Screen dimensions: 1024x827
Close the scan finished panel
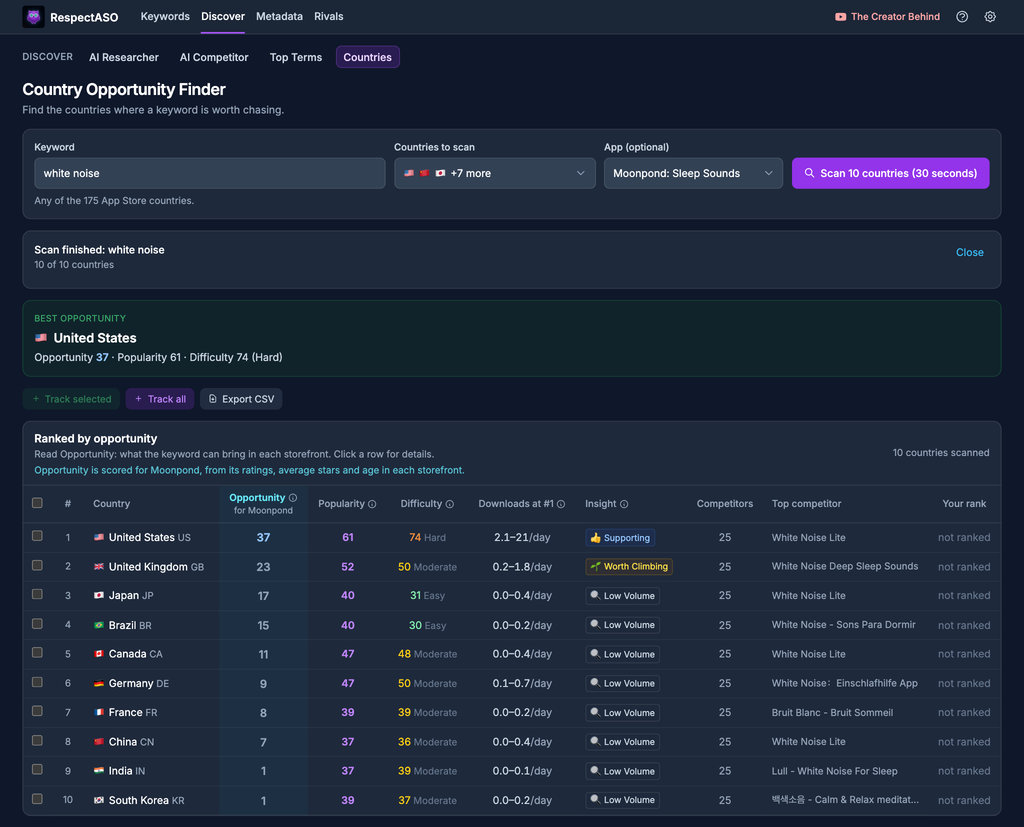click(x=969, y=252)
